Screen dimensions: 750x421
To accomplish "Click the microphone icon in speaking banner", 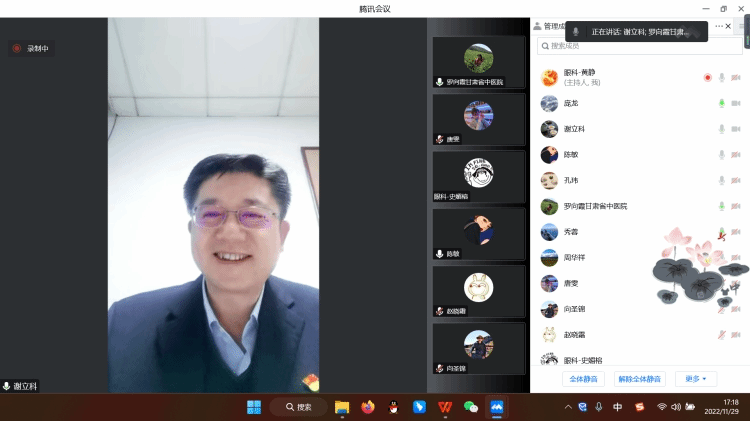I will point(576,32).
